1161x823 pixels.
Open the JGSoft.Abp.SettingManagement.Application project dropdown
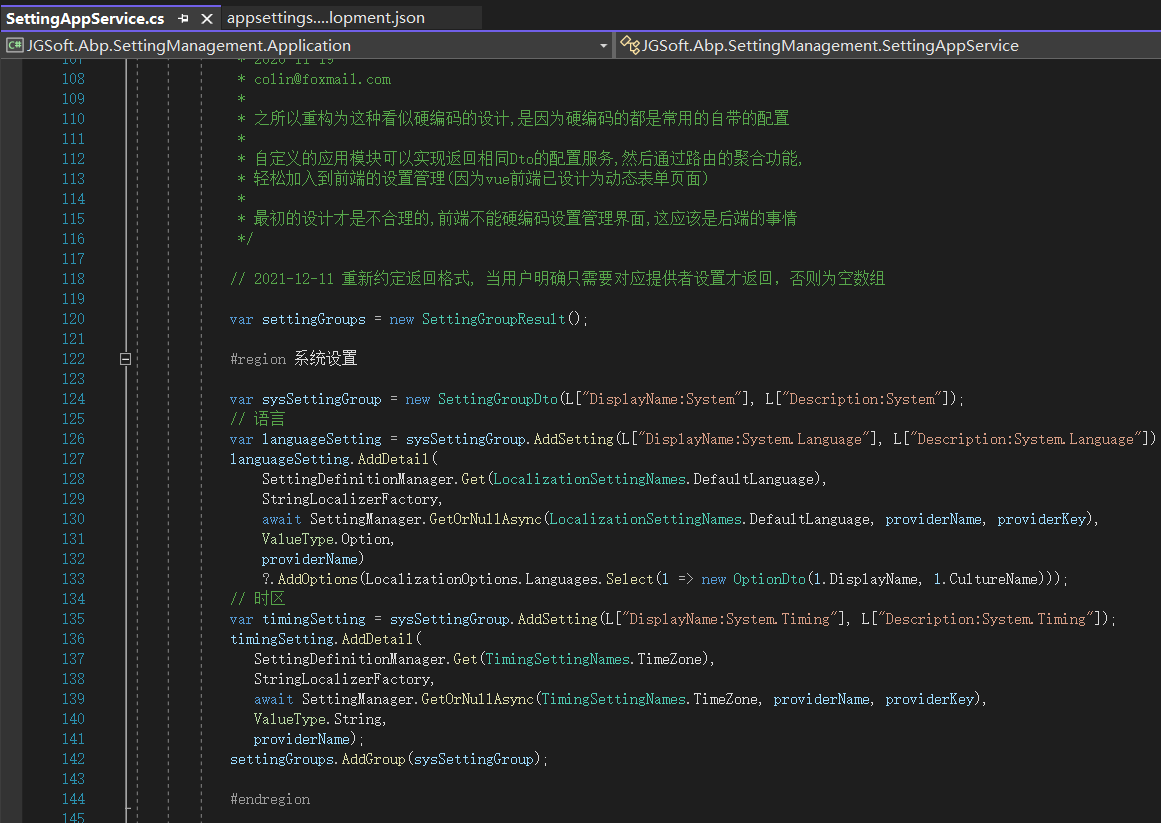pos(307,46)
